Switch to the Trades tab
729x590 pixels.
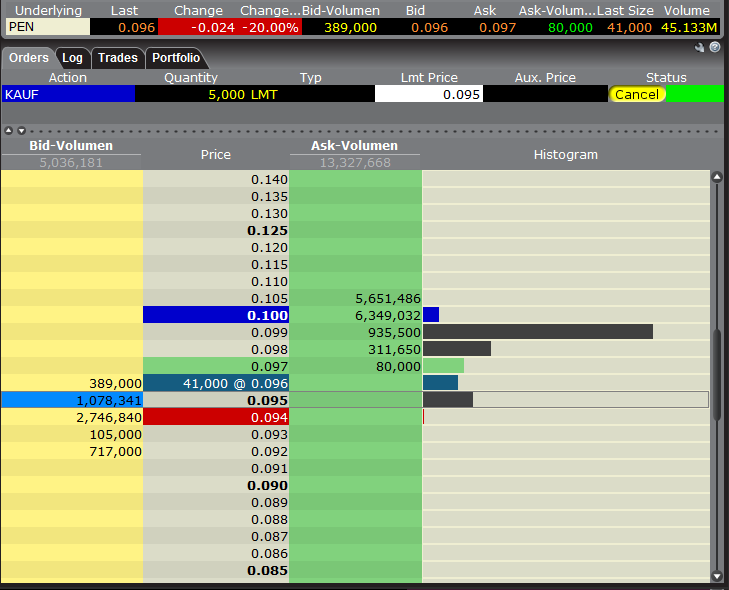pos(117,58)
